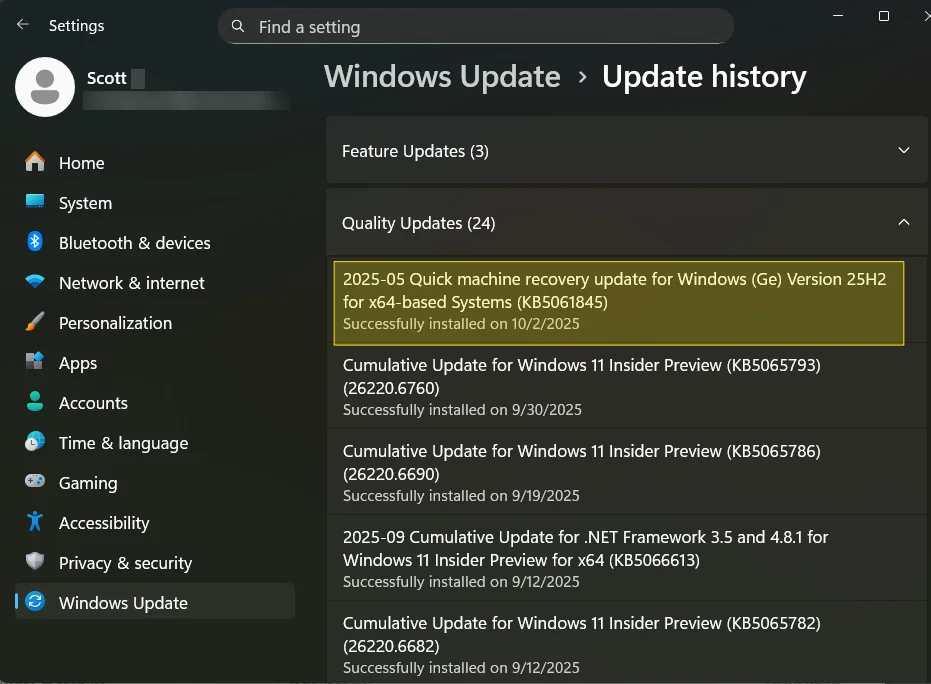Screen dimensions: 931x684
Task: Click the Time & language globe icon
Action: tap(35, 442)
